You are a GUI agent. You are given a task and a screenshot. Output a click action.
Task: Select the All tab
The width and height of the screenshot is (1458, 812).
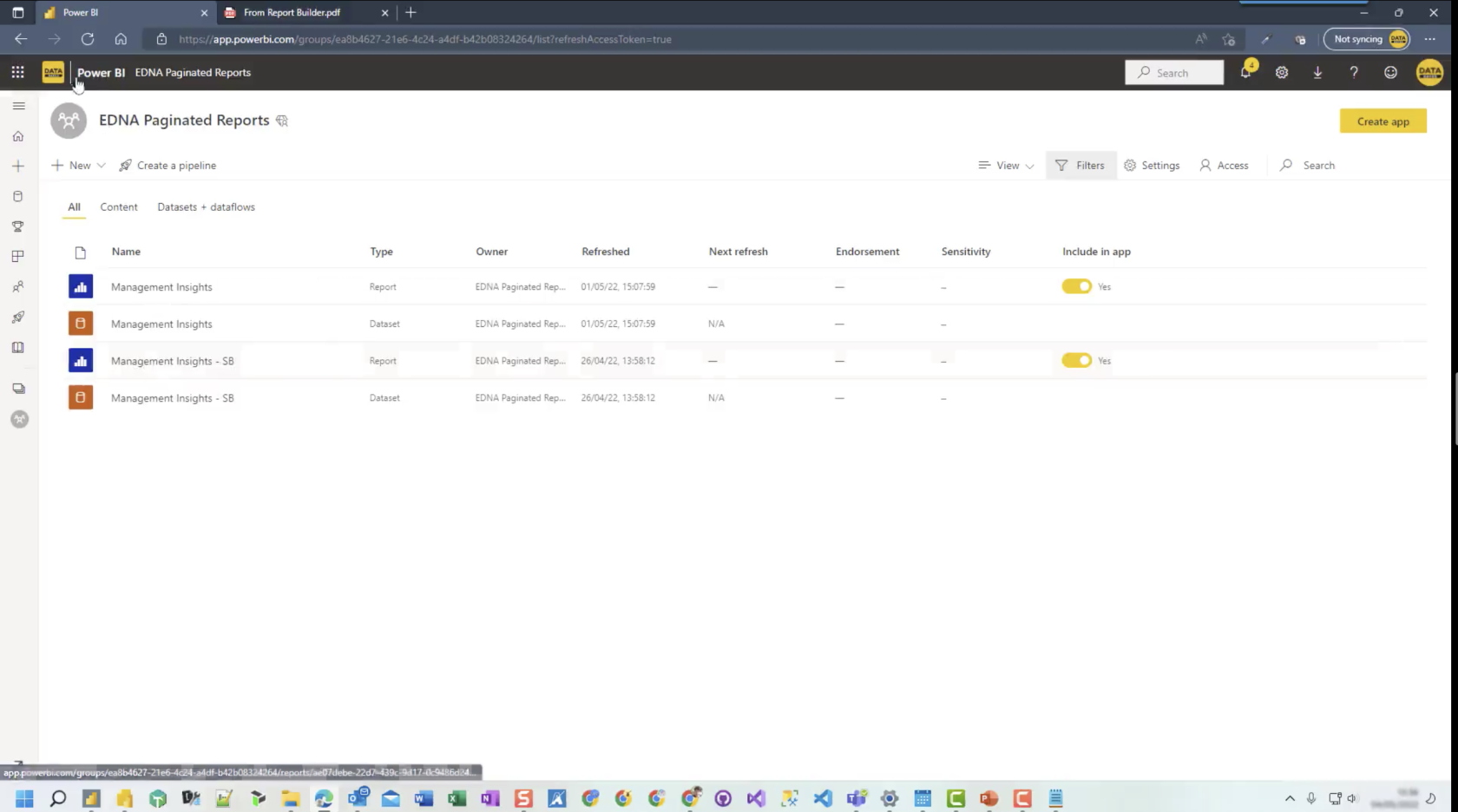pyautogui.click(x=75, y=207)
